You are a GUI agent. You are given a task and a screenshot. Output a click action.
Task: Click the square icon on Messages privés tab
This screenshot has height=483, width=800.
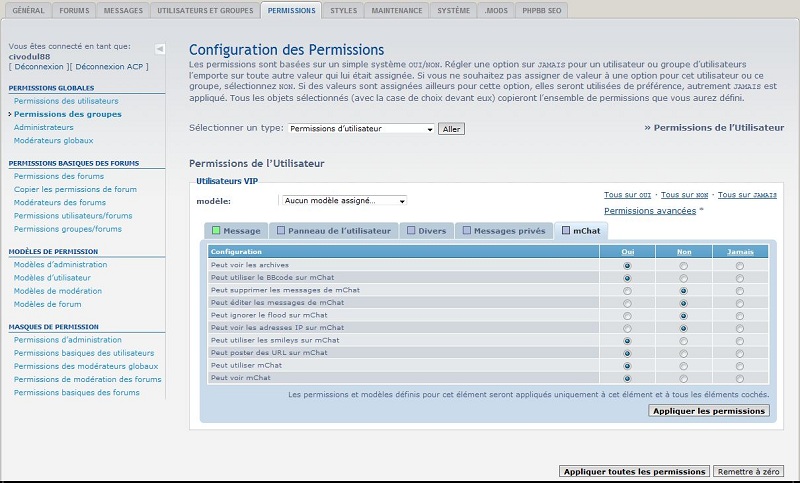click(464, 231)
